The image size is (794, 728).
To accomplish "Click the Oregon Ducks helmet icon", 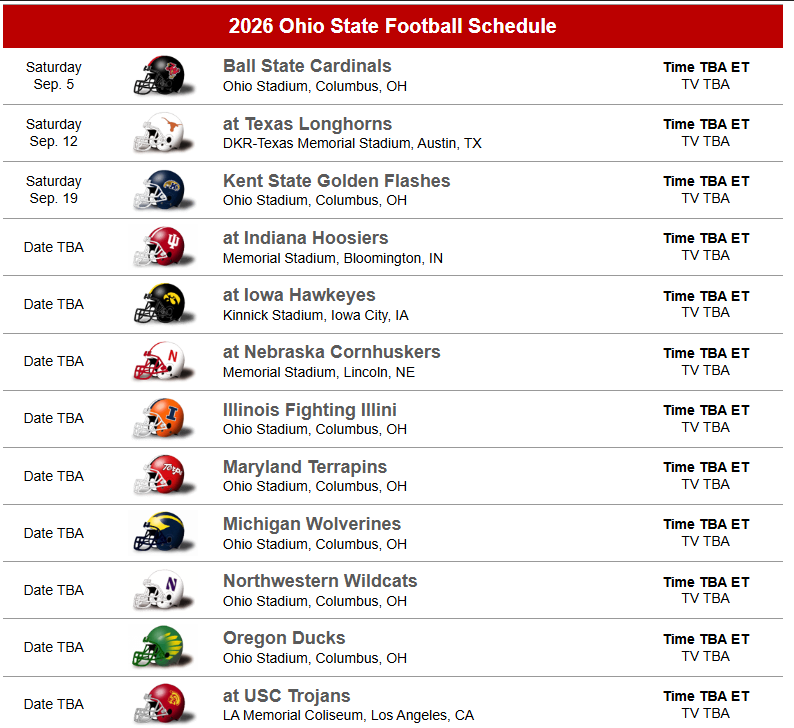I will coord(158,647).
